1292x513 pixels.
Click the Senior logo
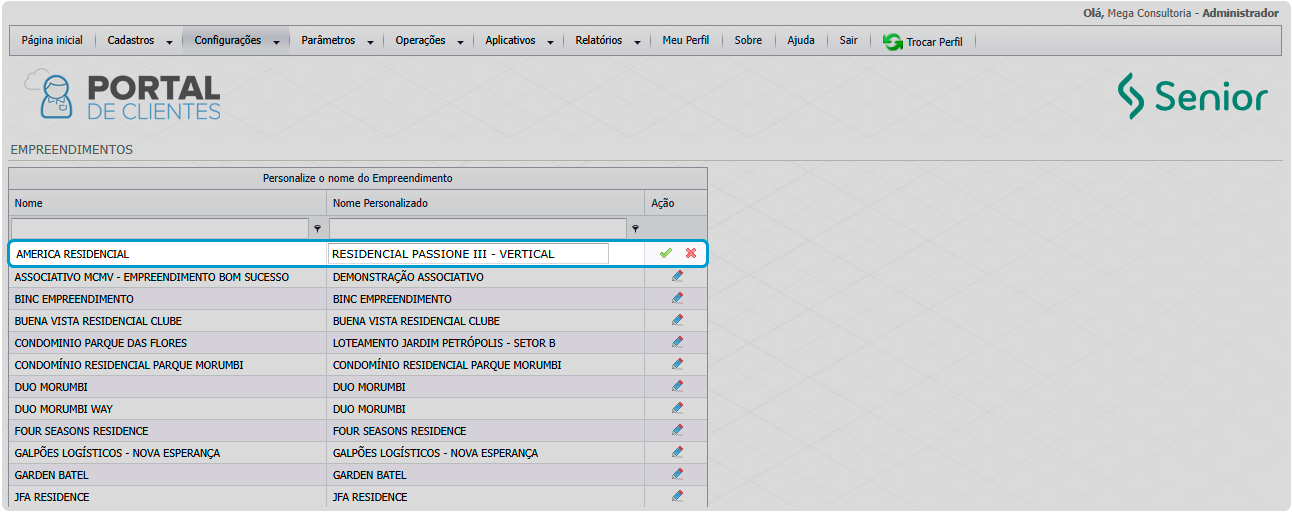tap(1192, 96)
